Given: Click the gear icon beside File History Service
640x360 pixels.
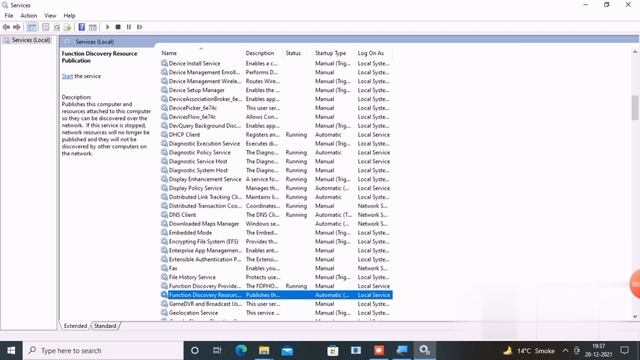Looking at the screenshot, I should (x=164, y=277).
